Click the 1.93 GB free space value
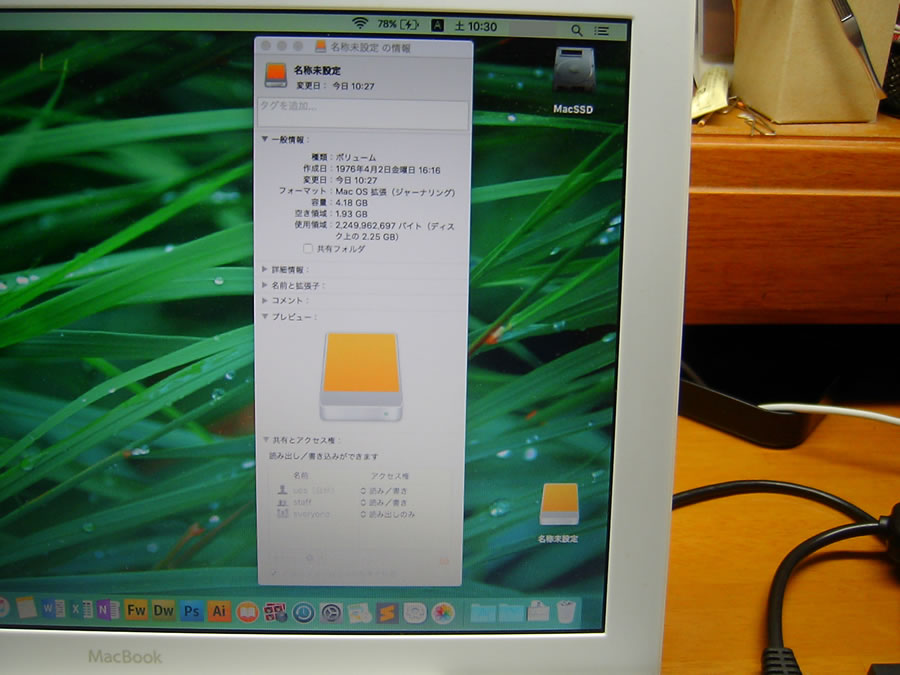The height and width of the screenshot is (675, 900). point(351,214)
